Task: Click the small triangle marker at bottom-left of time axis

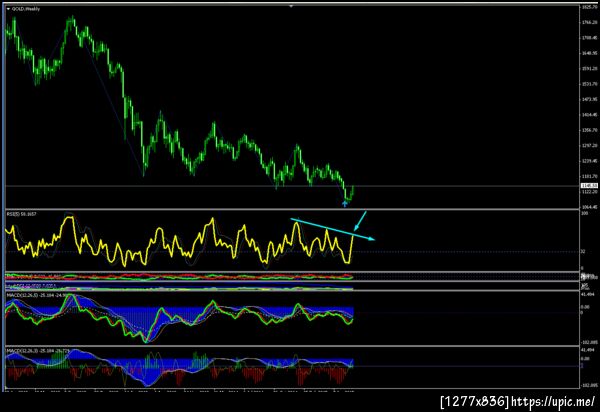Action: (6, 388)
